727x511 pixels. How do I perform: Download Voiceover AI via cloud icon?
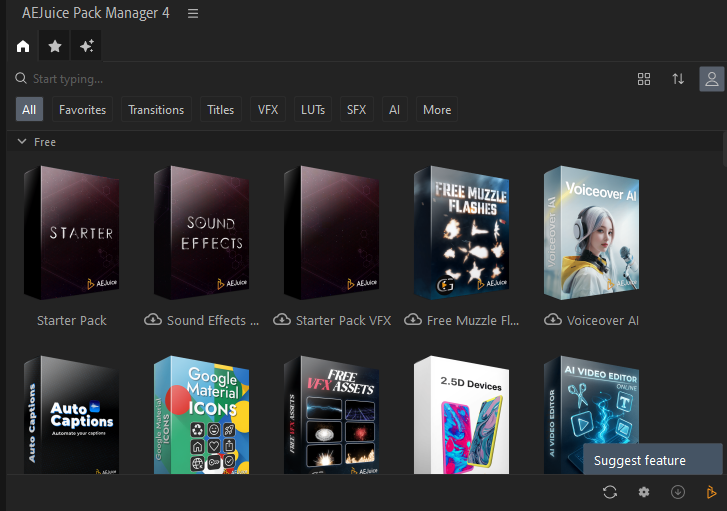click(x=553, y=319)
